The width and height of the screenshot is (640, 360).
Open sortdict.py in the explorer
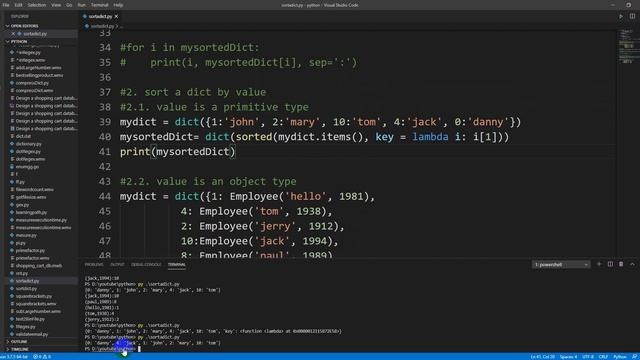pos(27,289)
